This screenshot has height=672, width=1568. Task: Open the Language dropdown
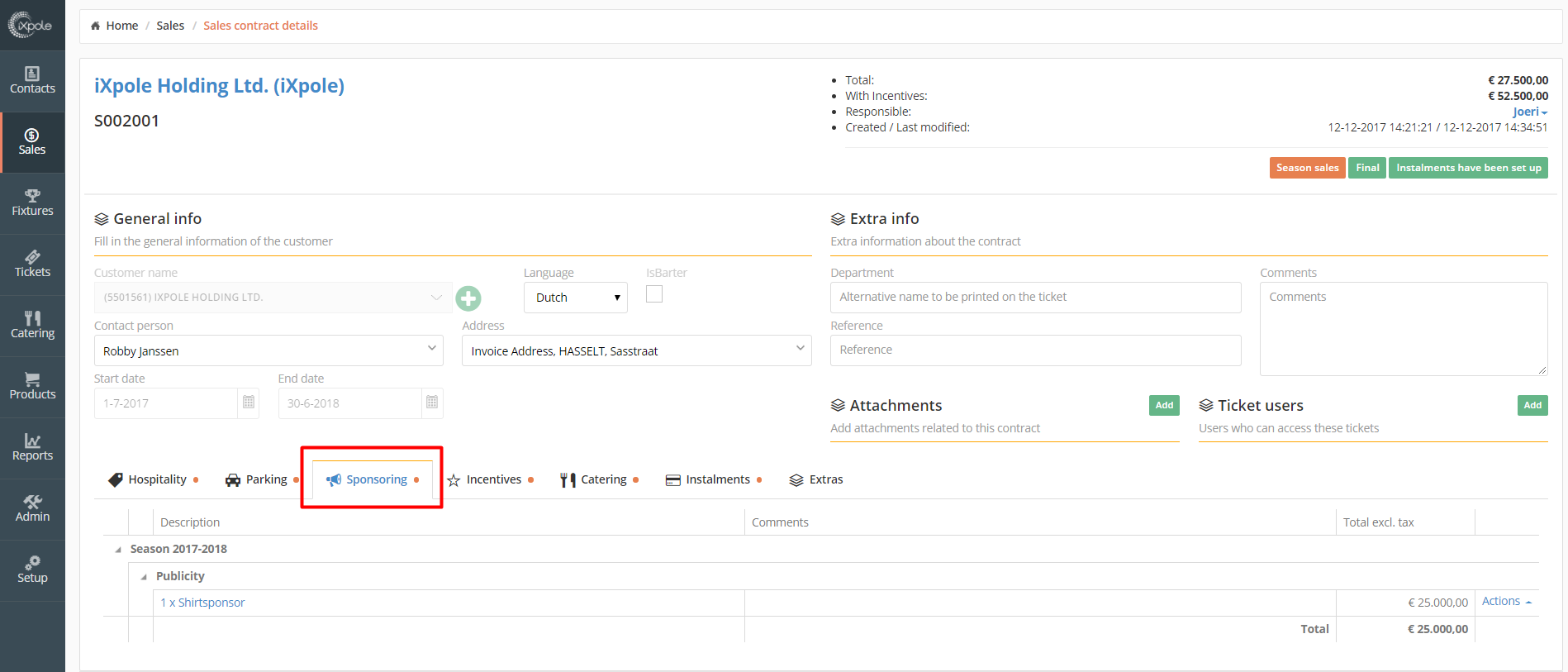576,298
